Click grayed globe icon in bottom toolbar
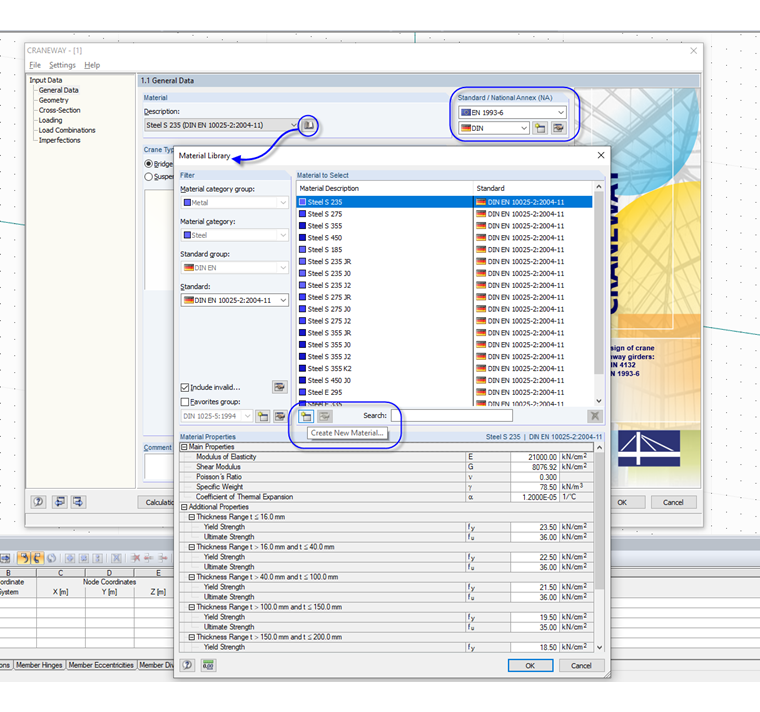This screenshot has height=712, width=760. (x=51, y=558)
